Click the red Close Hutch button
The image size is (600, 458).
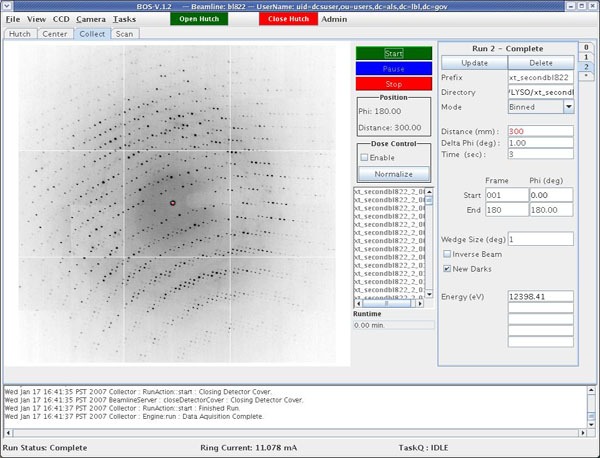[287, 18]
